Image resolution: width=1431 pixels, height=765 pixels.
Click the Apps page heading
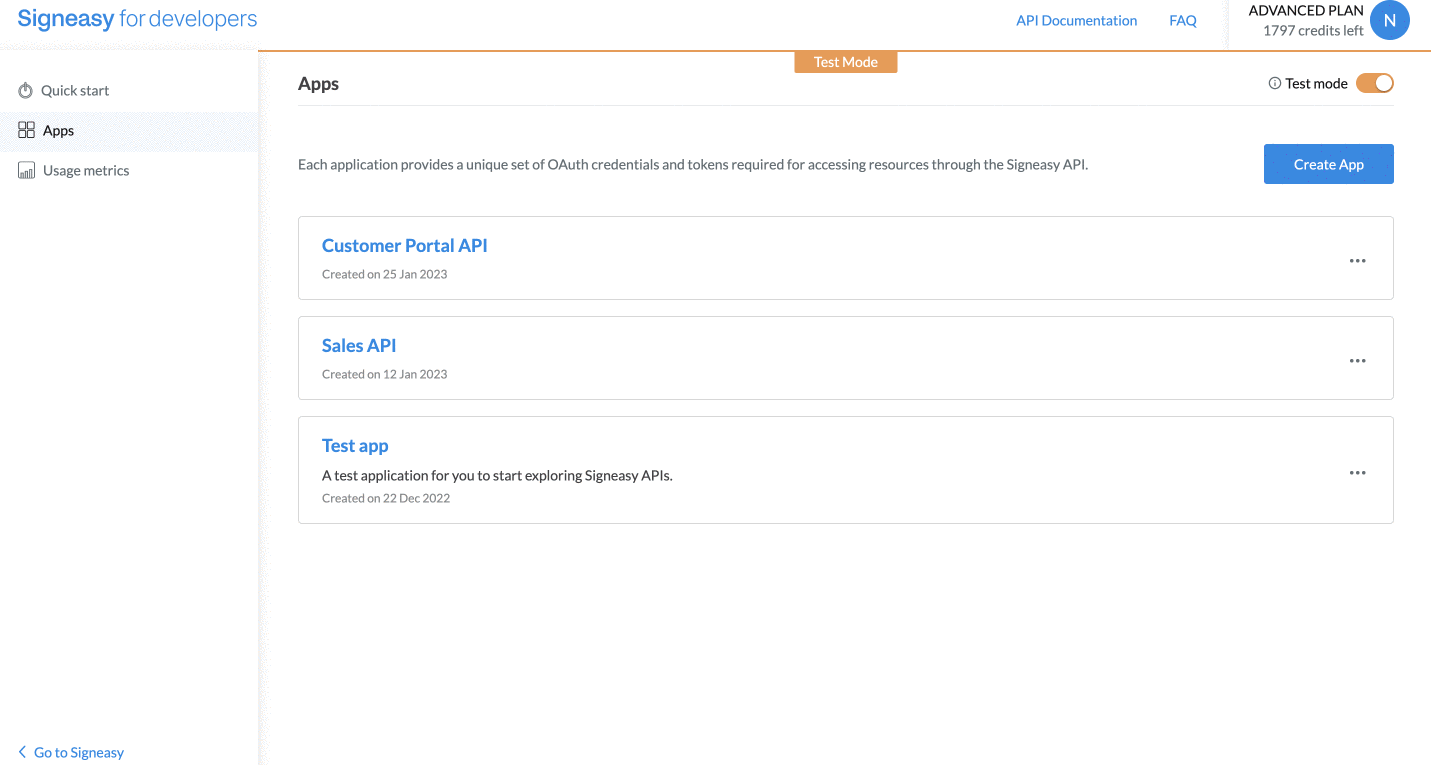tap(318, 84)
